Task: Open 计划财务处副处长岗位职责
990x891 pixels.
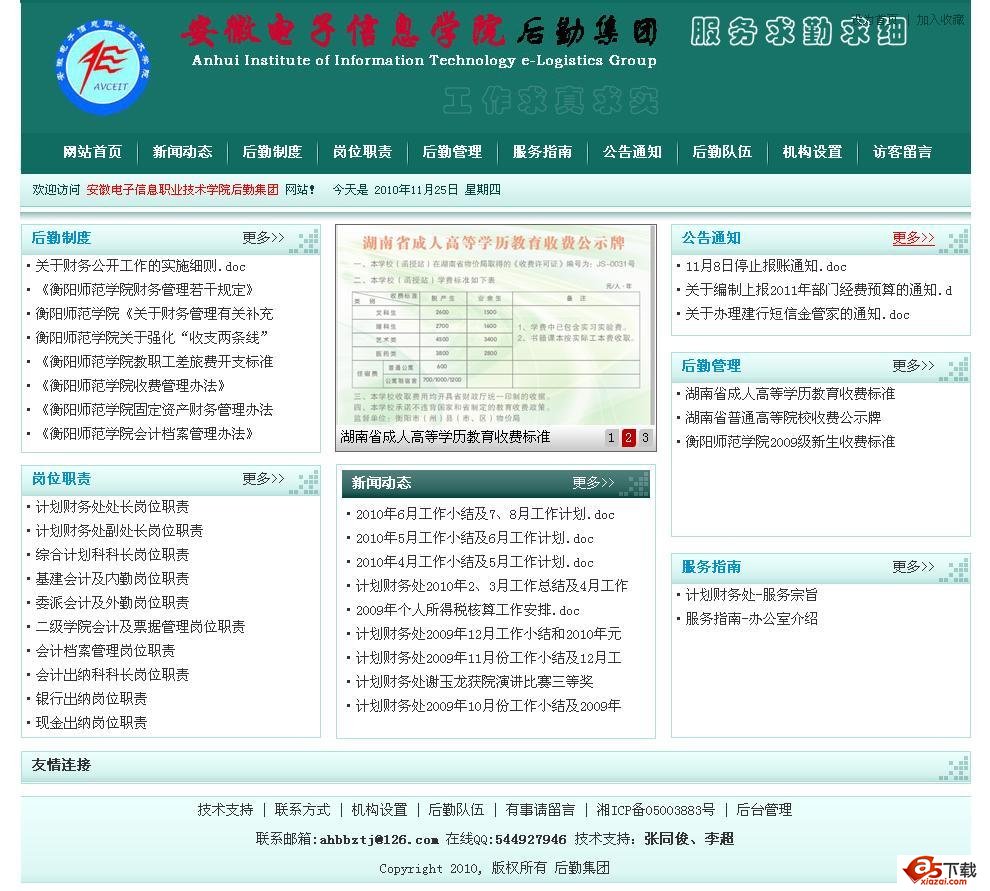Action: pos(119,530)
